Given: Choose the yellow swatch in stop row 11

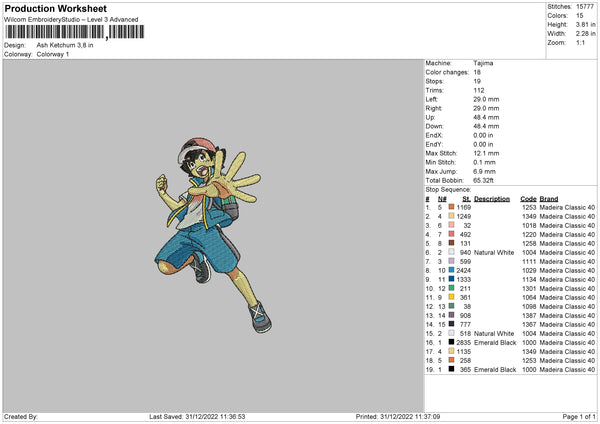Looking at the screenshot, I should pos(452,297).
